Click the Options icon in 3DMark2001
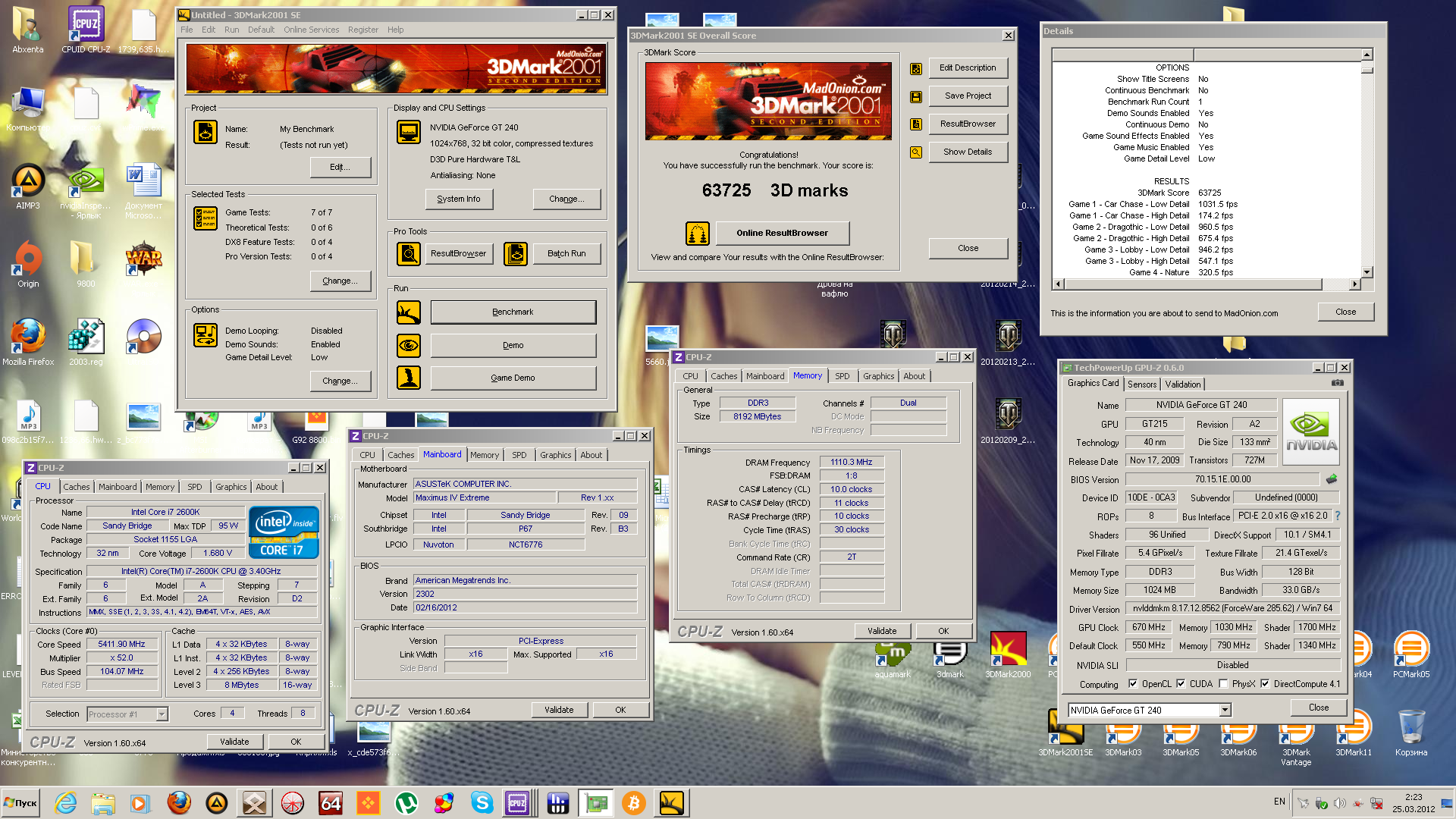The image size is (1456, 819). [205, 335]
